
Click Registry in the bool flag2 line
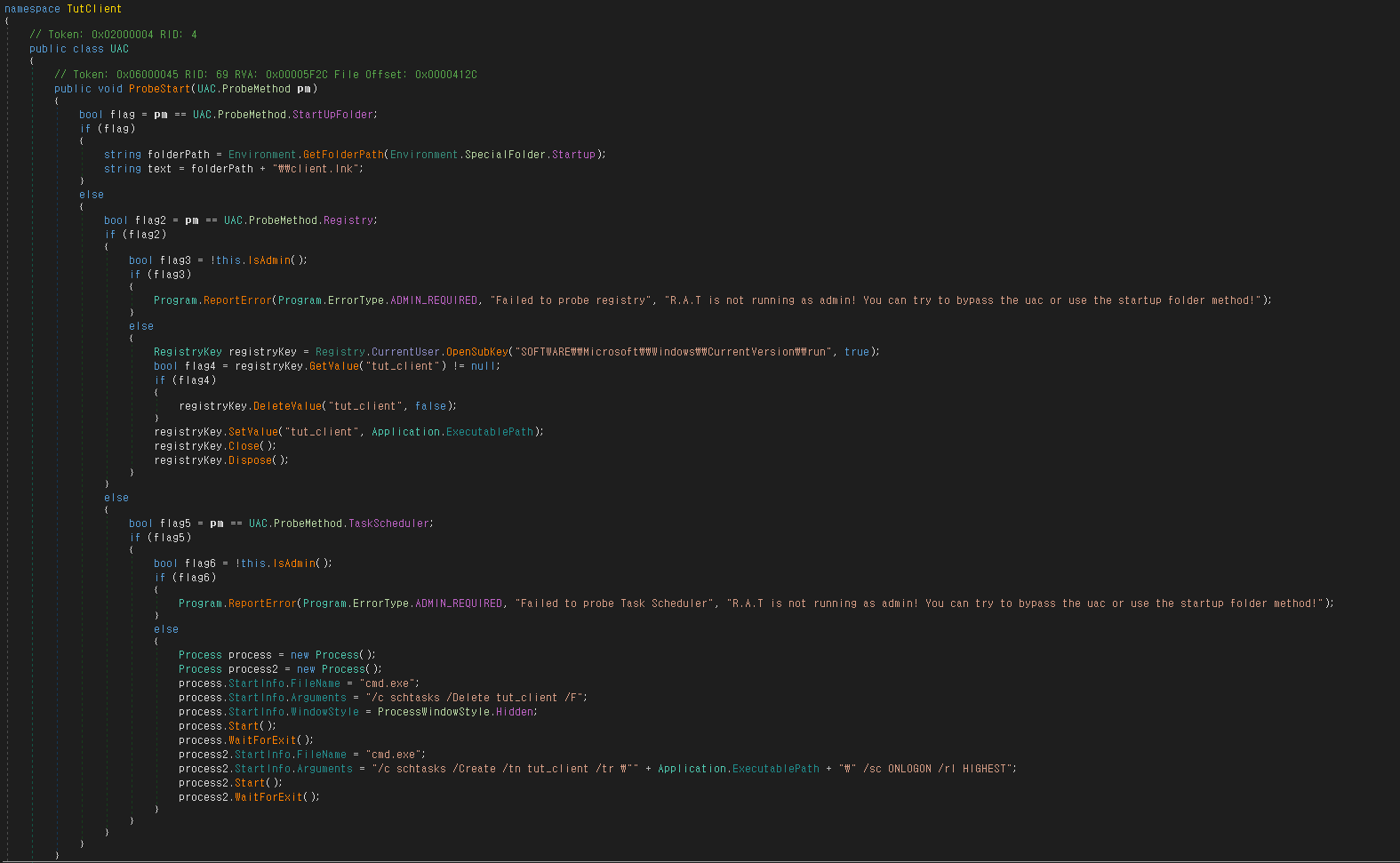[348, 220]
